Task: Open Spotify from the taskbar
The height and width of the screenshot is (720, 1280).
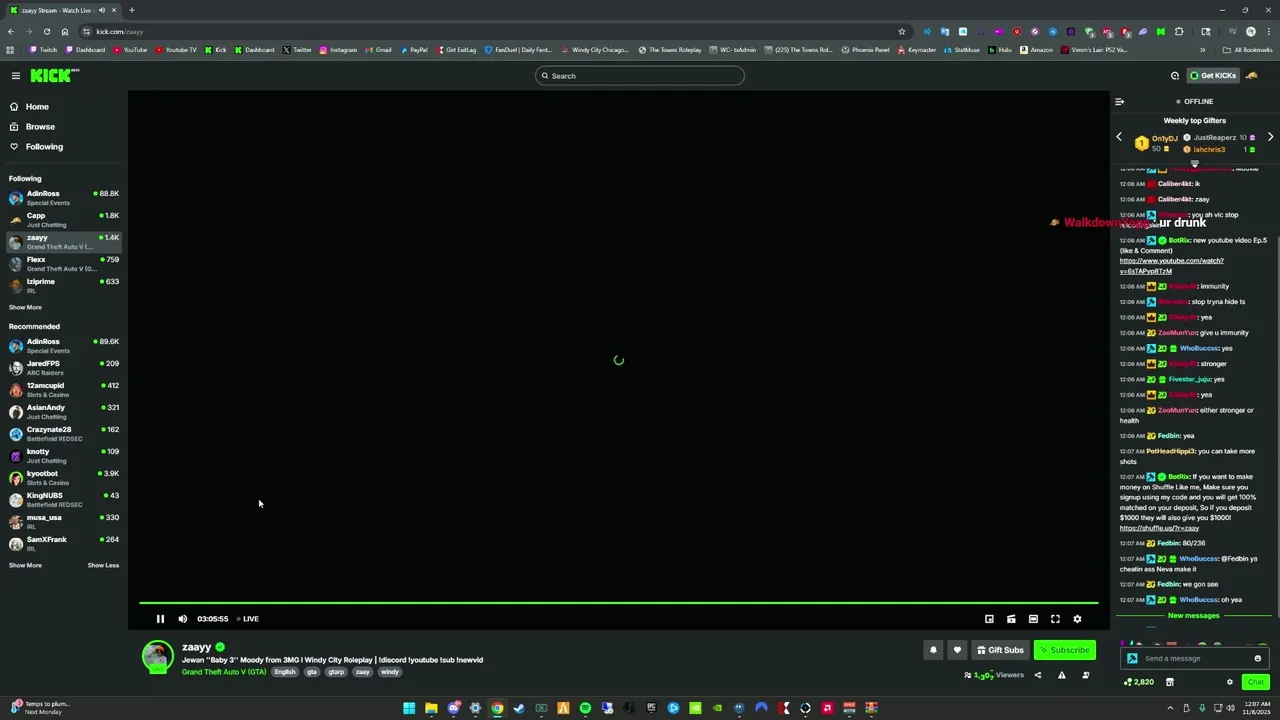Action: coord(585,708)
